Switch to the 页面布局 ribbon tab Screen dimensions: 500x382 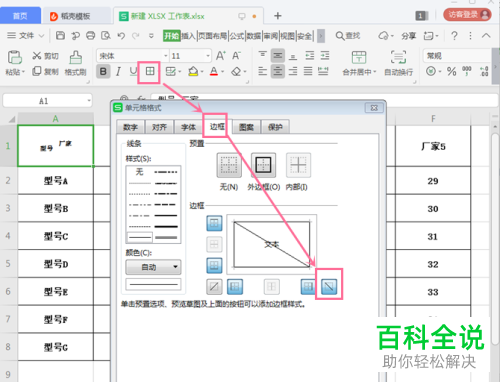click(213, 36)
